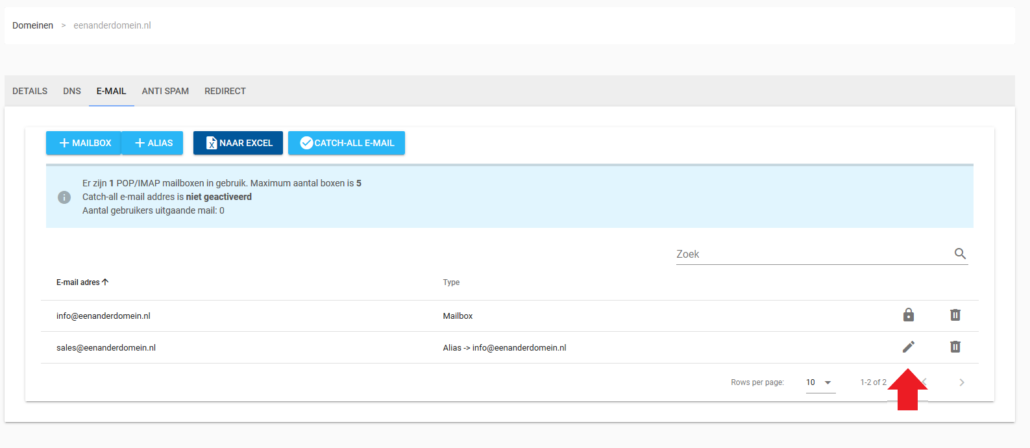Edit the sales@eenanderdomein.nl alias with pencil icon
The width and height of the screenshot is (1030, 448).
tap(908, 347)
